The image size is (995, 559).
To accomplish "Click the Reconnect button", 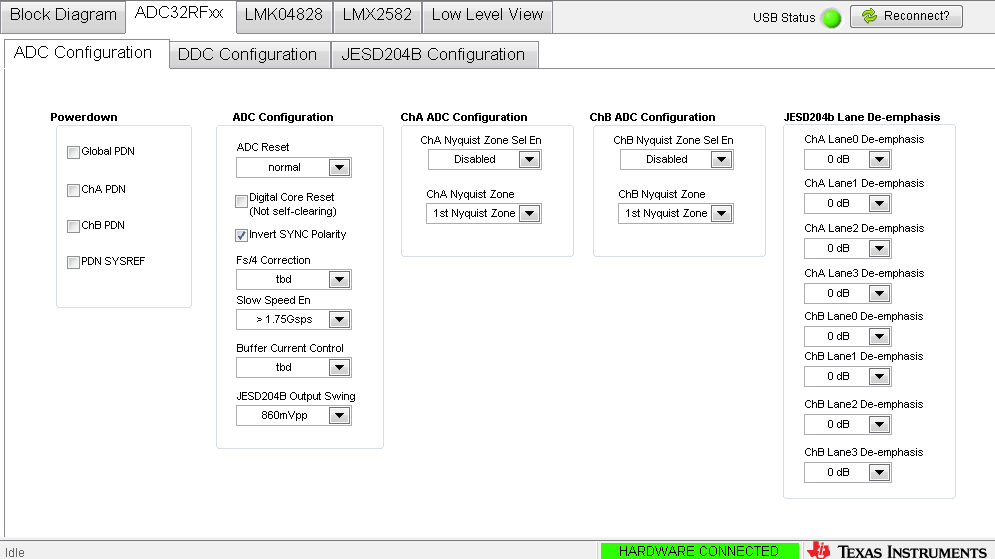I will [906, 16].
